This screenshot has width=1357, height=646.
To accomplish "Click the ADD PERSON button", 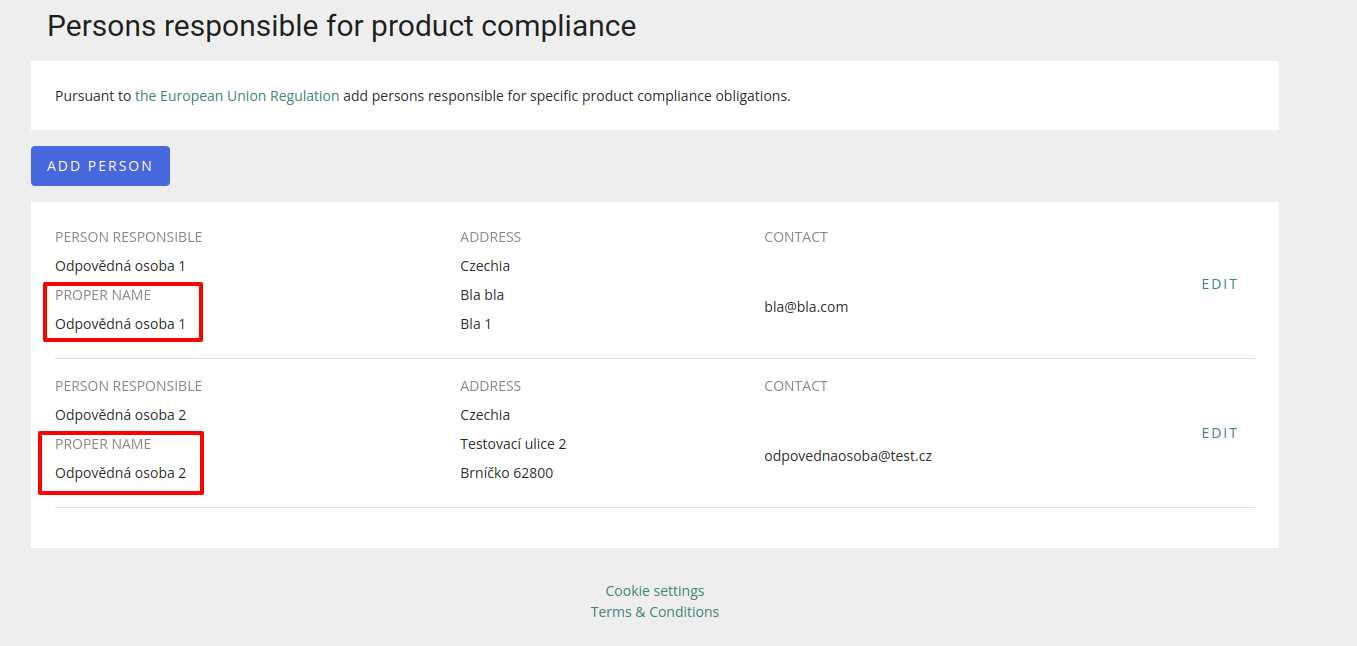I will pos(100,166).
